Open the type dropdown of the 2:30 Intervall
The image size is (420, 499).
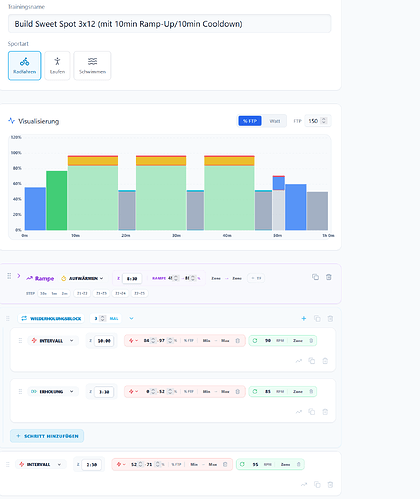41,464
